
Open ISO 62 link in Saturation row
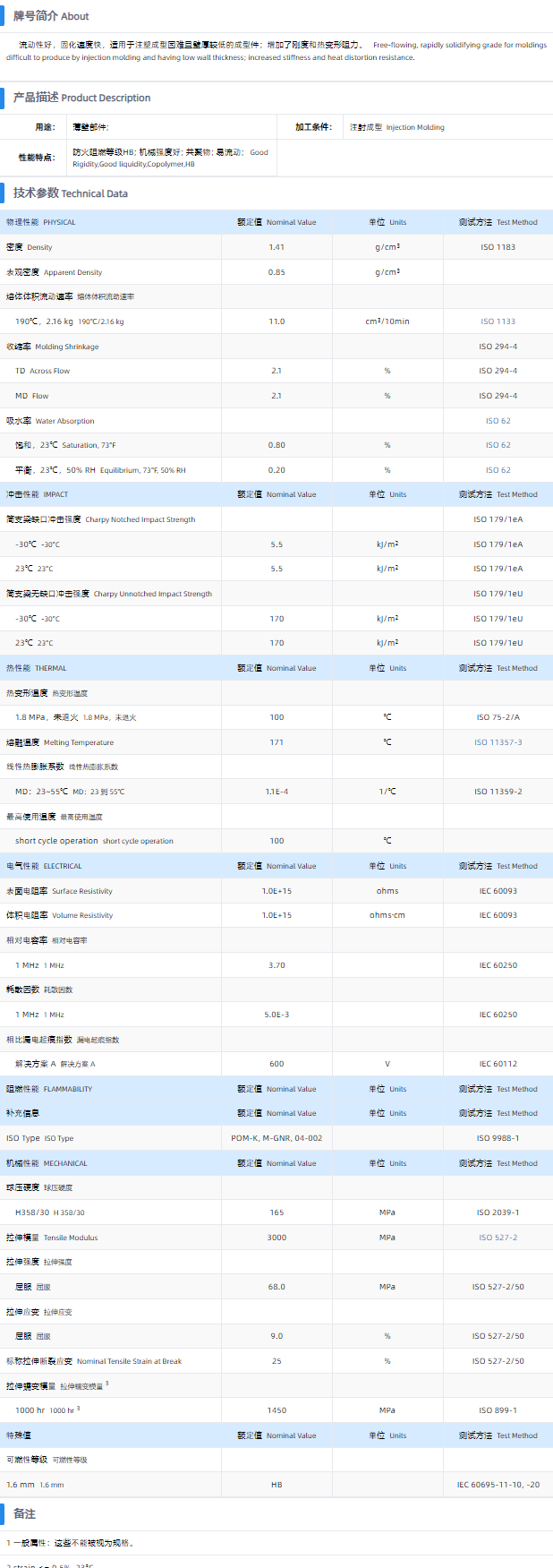(x=498, y=445)
